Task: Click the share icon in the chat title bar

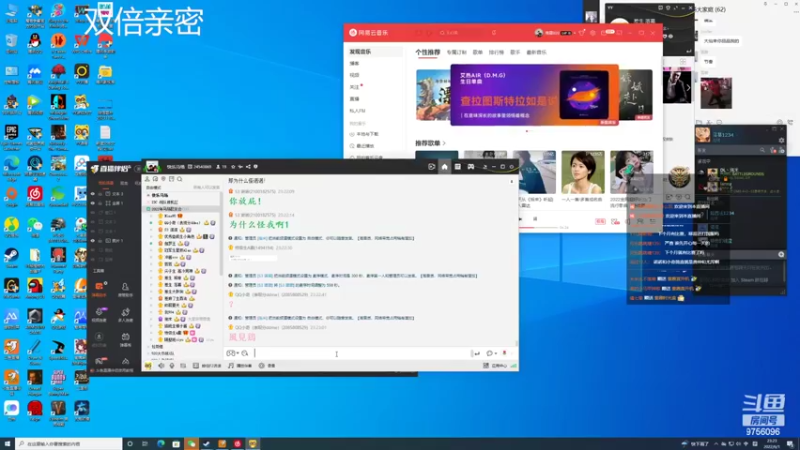Action: (x=248, y=167)
